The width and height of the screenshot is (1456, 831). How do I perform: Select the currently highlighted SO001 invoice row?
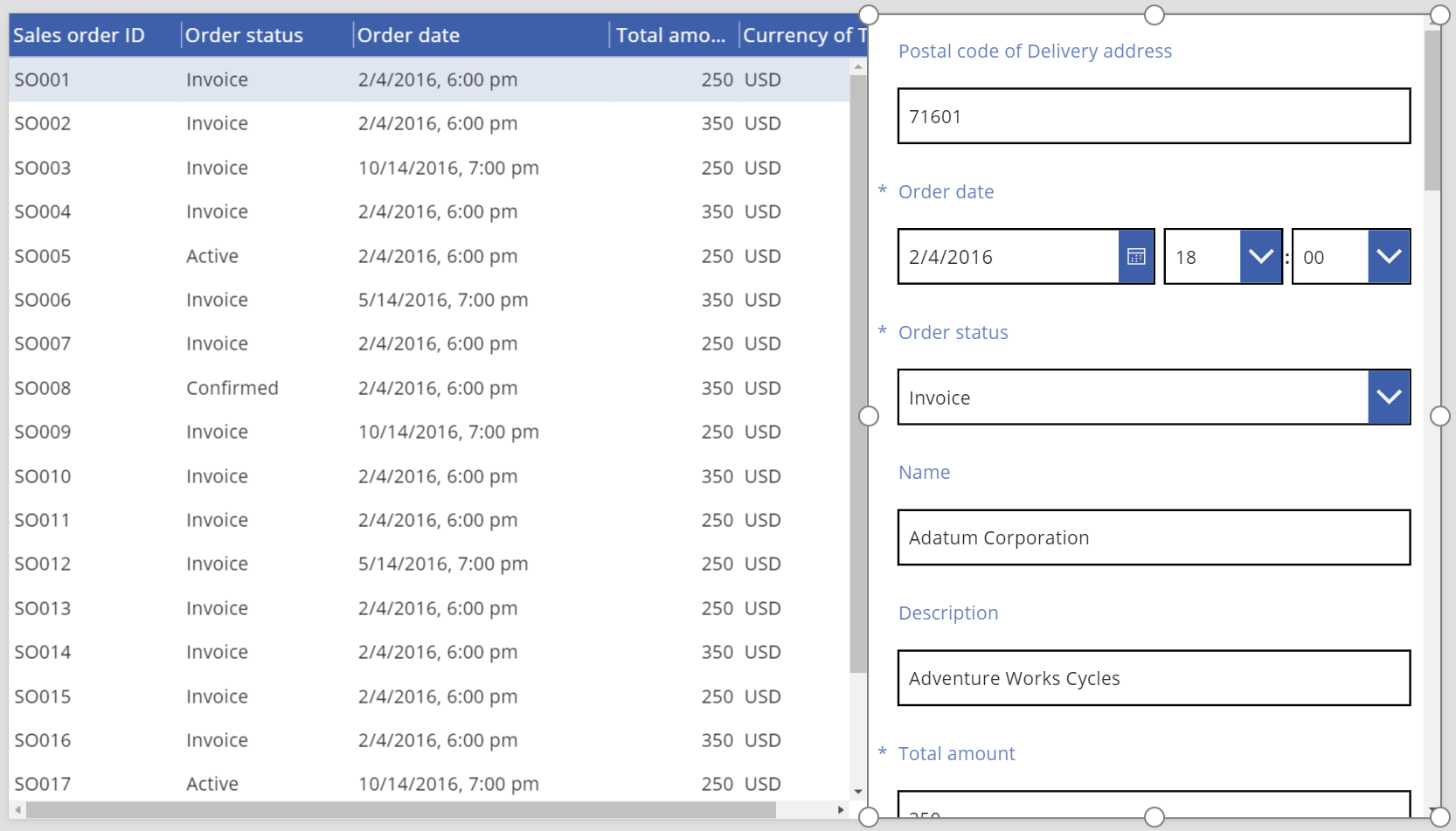tap(350, 79)
